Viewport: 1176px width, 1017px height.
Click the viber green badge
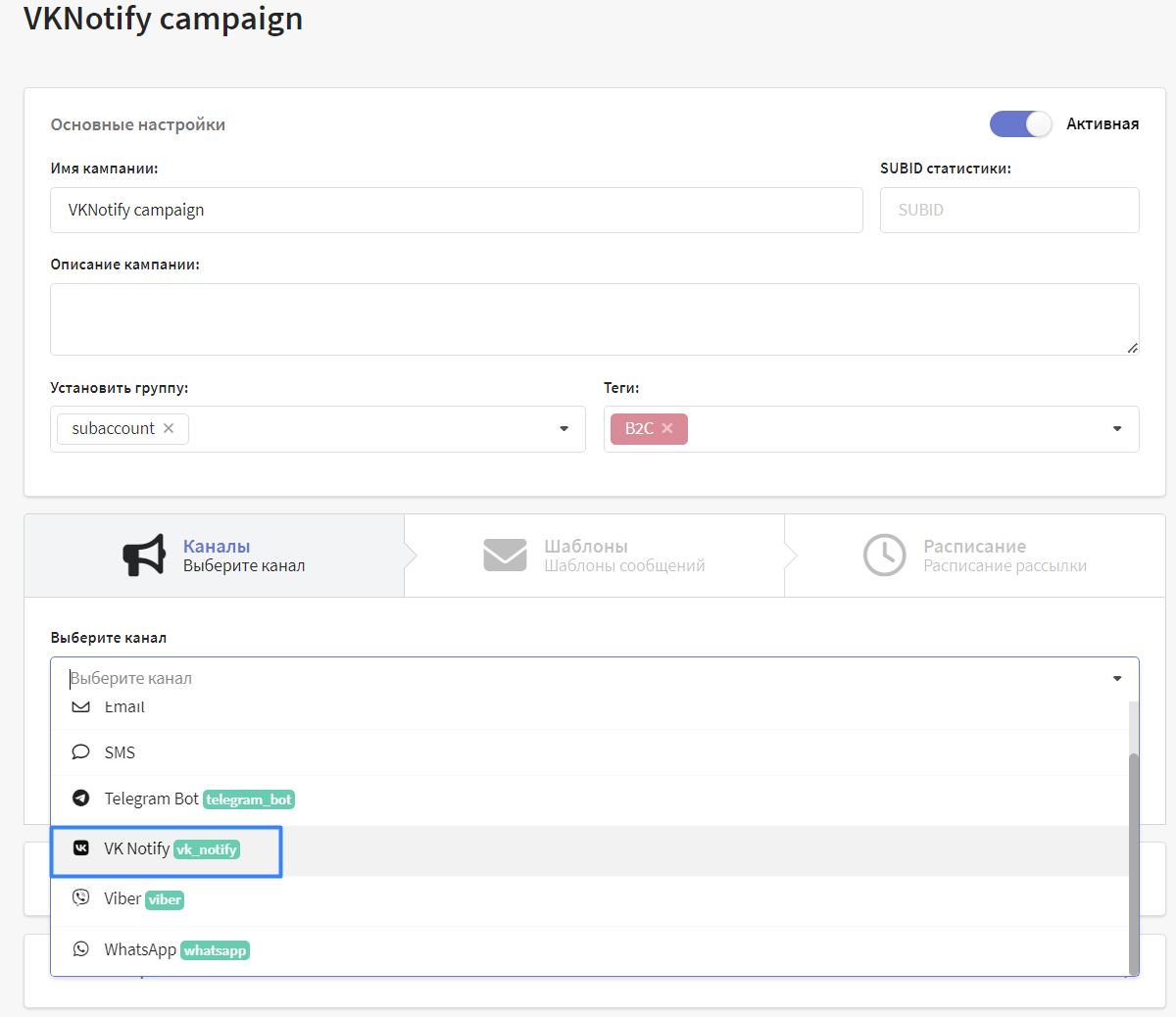[165, 899]
